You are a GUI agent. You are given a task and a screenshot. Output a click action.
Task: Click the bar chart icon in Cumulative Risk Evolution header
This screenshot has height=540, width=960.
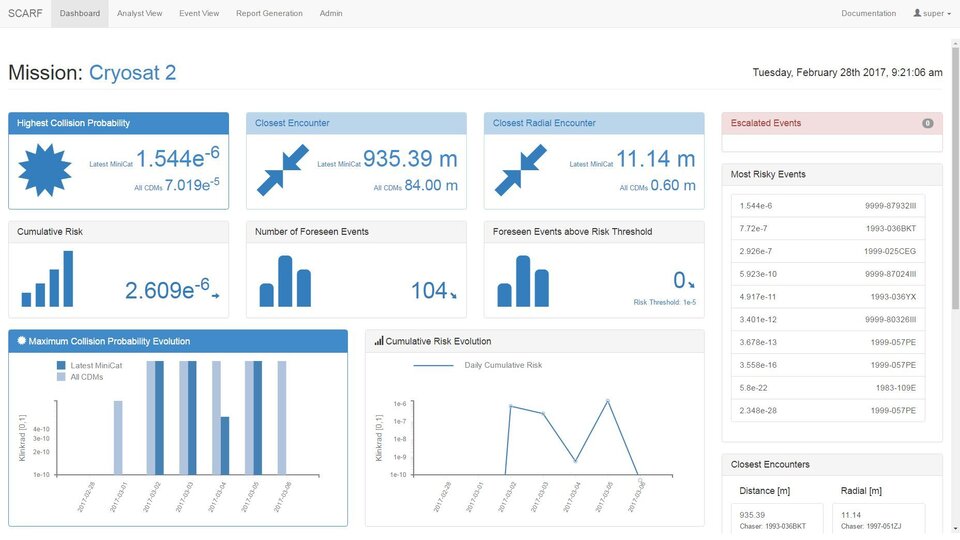click(379, 341)
